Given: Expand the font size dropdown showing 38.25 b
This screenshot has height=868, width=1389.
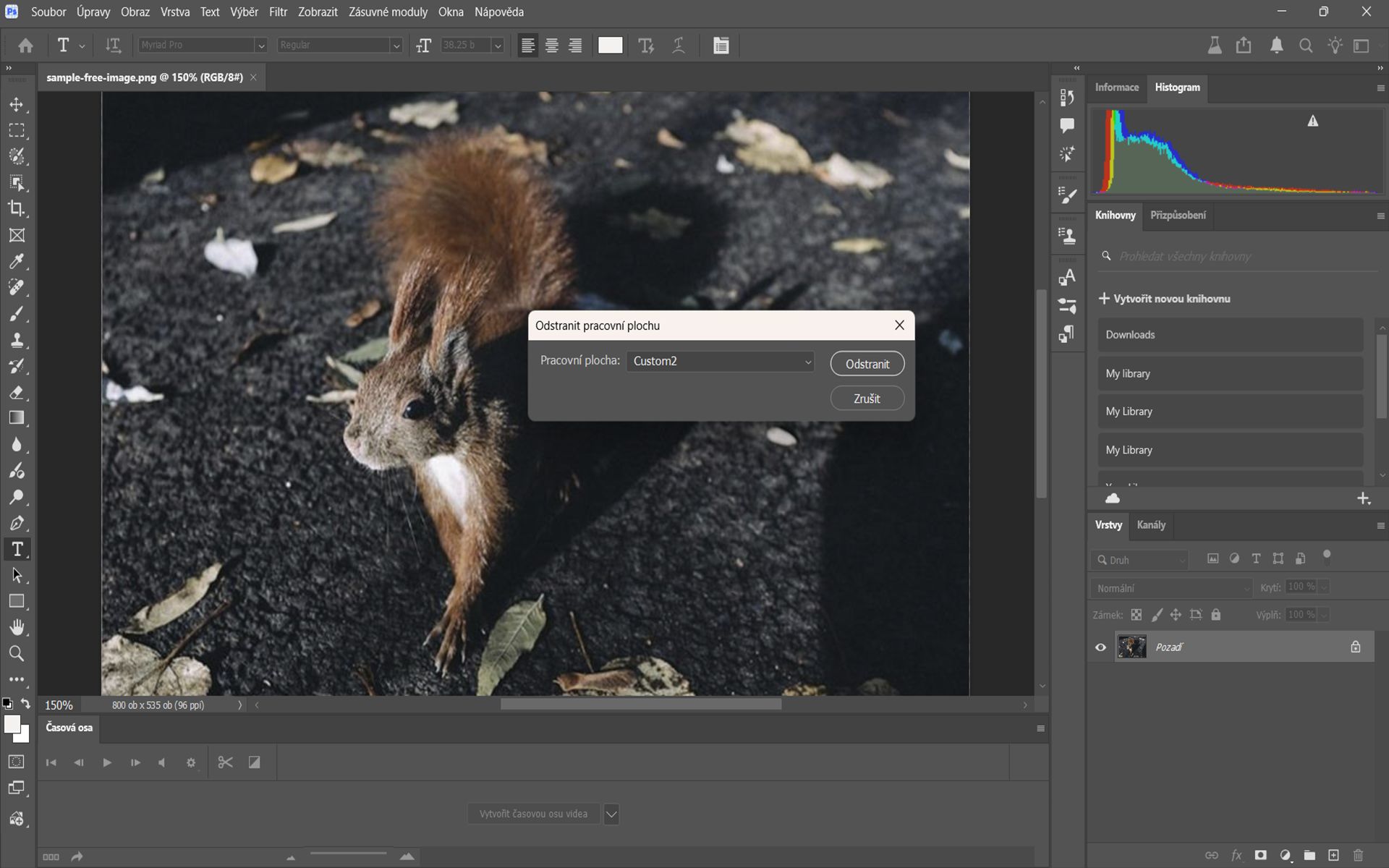Looking at the screenshot, I should tap(498, 45).
